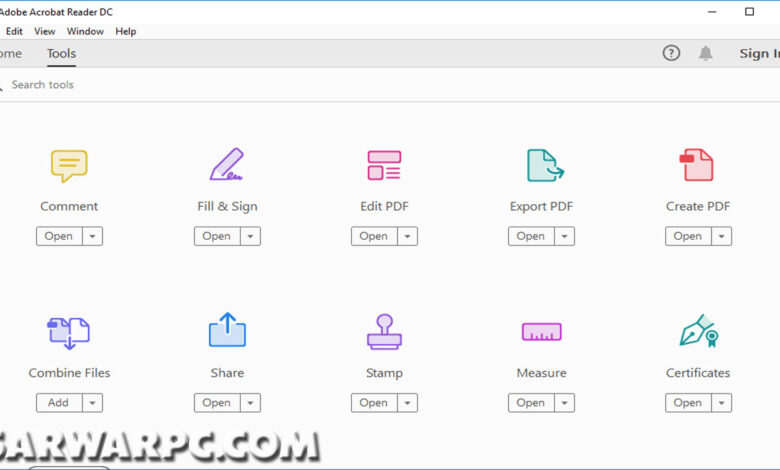Click the Combine Files label
This screenshot has height=470, width=780.
click(69, 373)
